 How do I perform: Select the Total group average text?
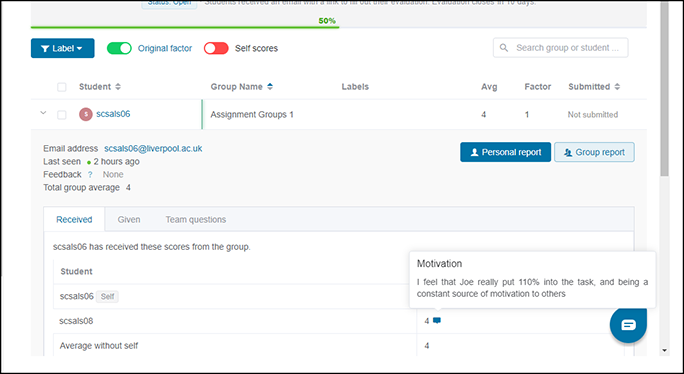click(x=87, y=188)
